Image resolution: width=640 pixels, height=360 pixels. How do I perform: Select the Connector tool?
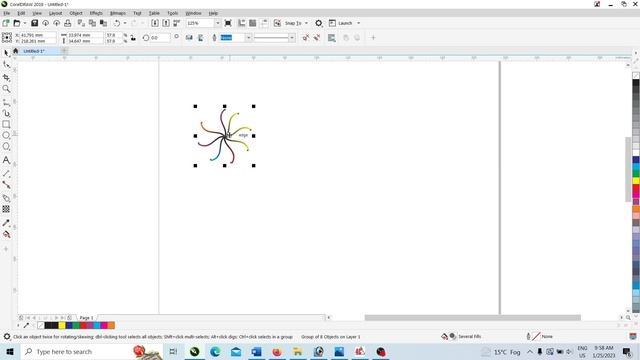point(6,185)
